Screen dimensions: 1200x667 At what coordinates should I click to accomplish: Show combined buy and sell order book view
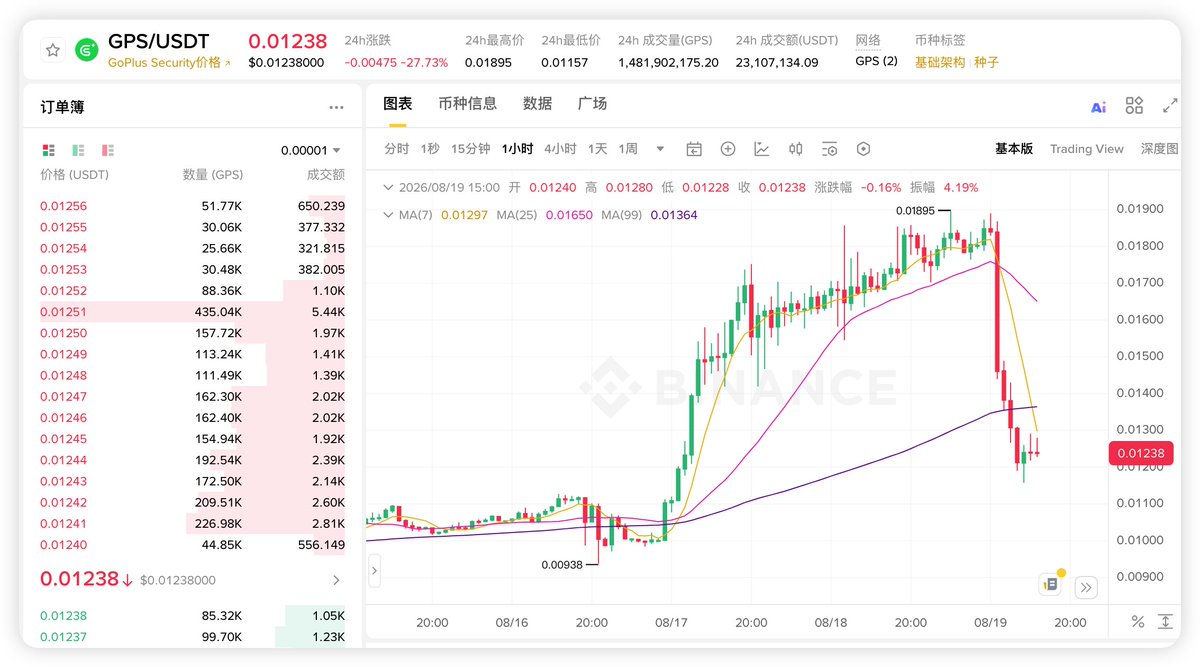(x=48, y=150)
